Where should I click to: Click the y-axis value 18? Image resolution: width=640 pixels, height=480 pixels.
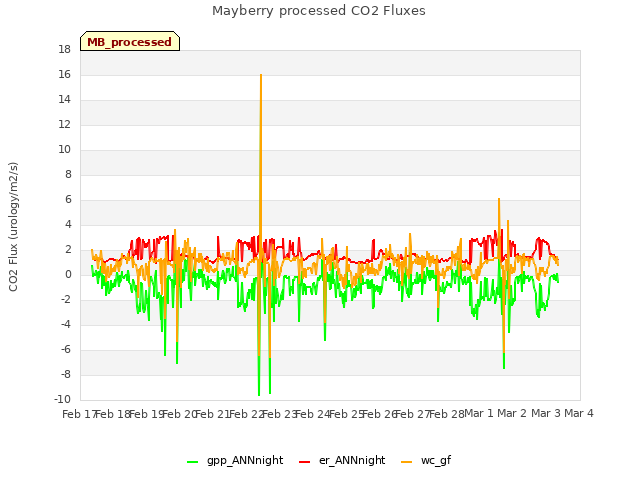coord(64,50)
